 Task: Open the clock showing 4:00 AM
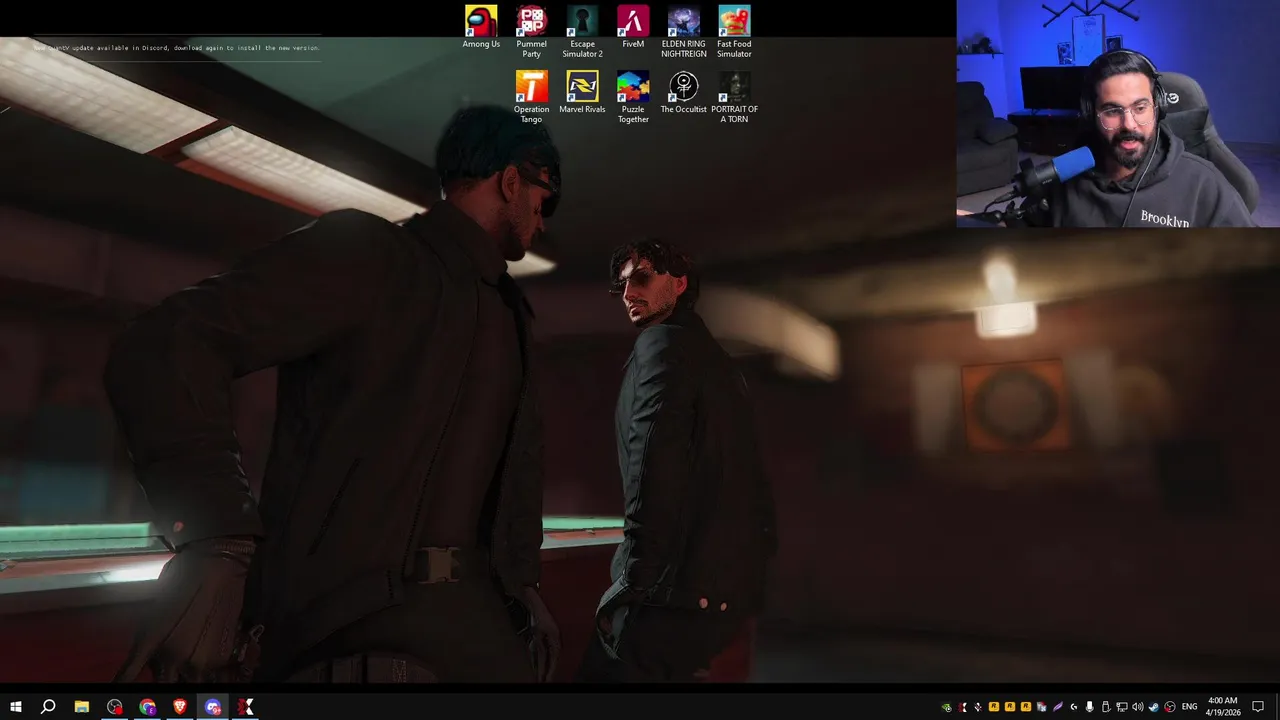[1223, 707]
